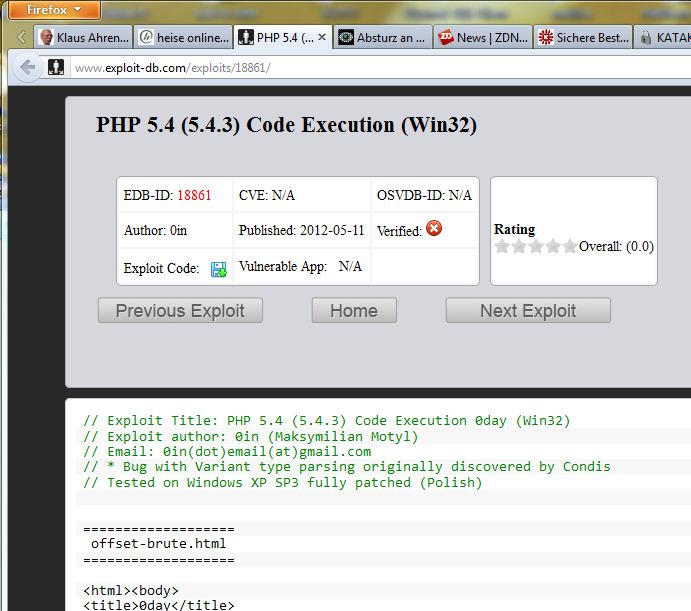The height and width of the screenshot is (611, 691).
Task: Click the Exploit Title comment line
Action: click(x=327, y=421)
